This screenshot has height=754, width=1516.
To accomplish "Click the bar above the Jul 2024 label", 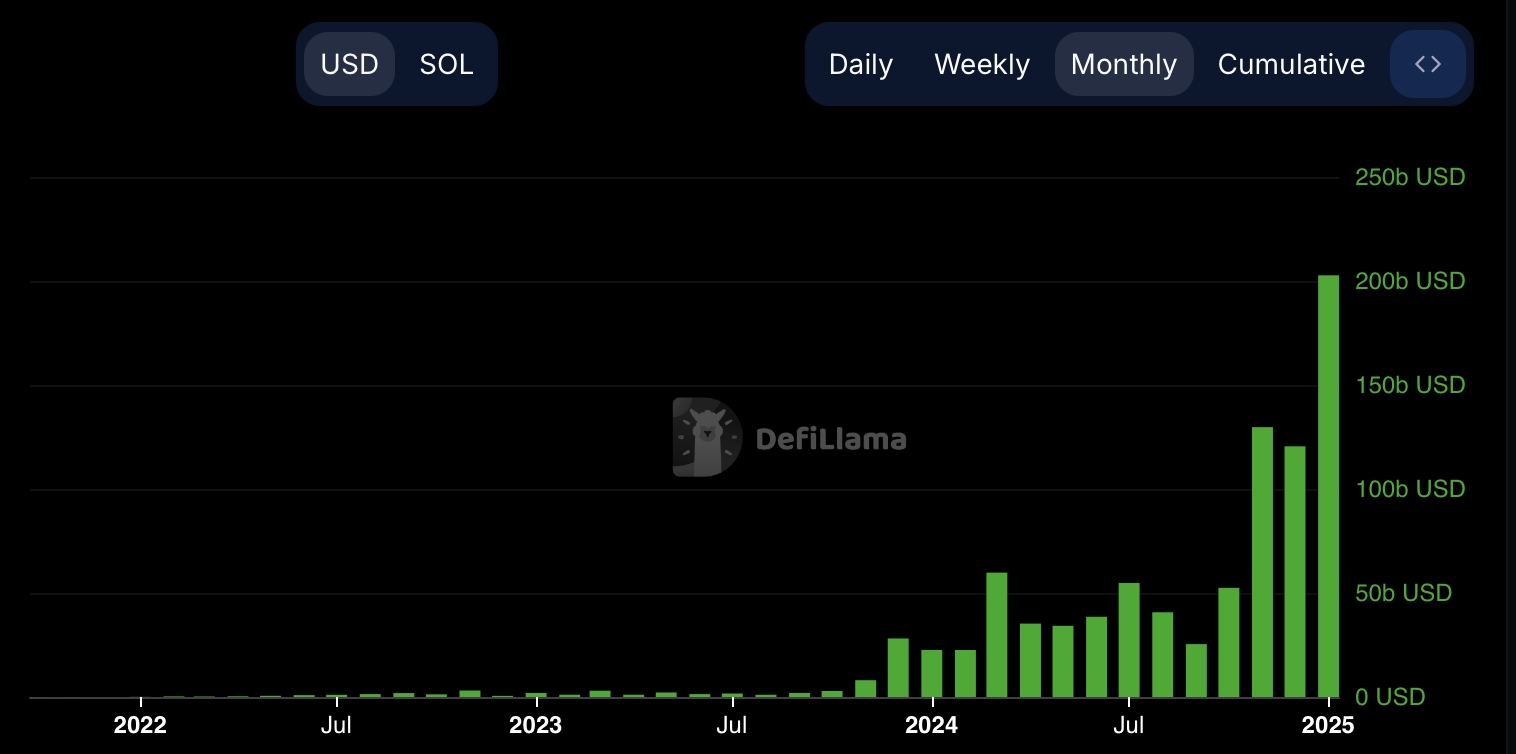I will pos(1129,640).
